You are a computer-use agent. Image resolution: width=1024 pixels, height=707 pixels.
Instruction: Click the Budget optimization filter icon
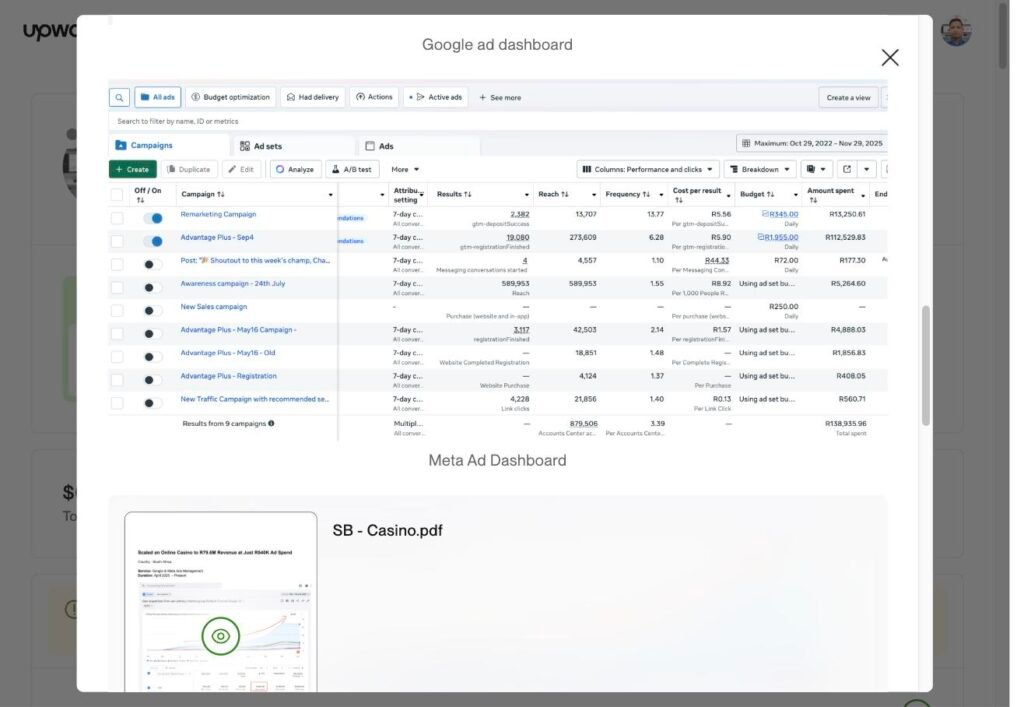coord(194,97)
